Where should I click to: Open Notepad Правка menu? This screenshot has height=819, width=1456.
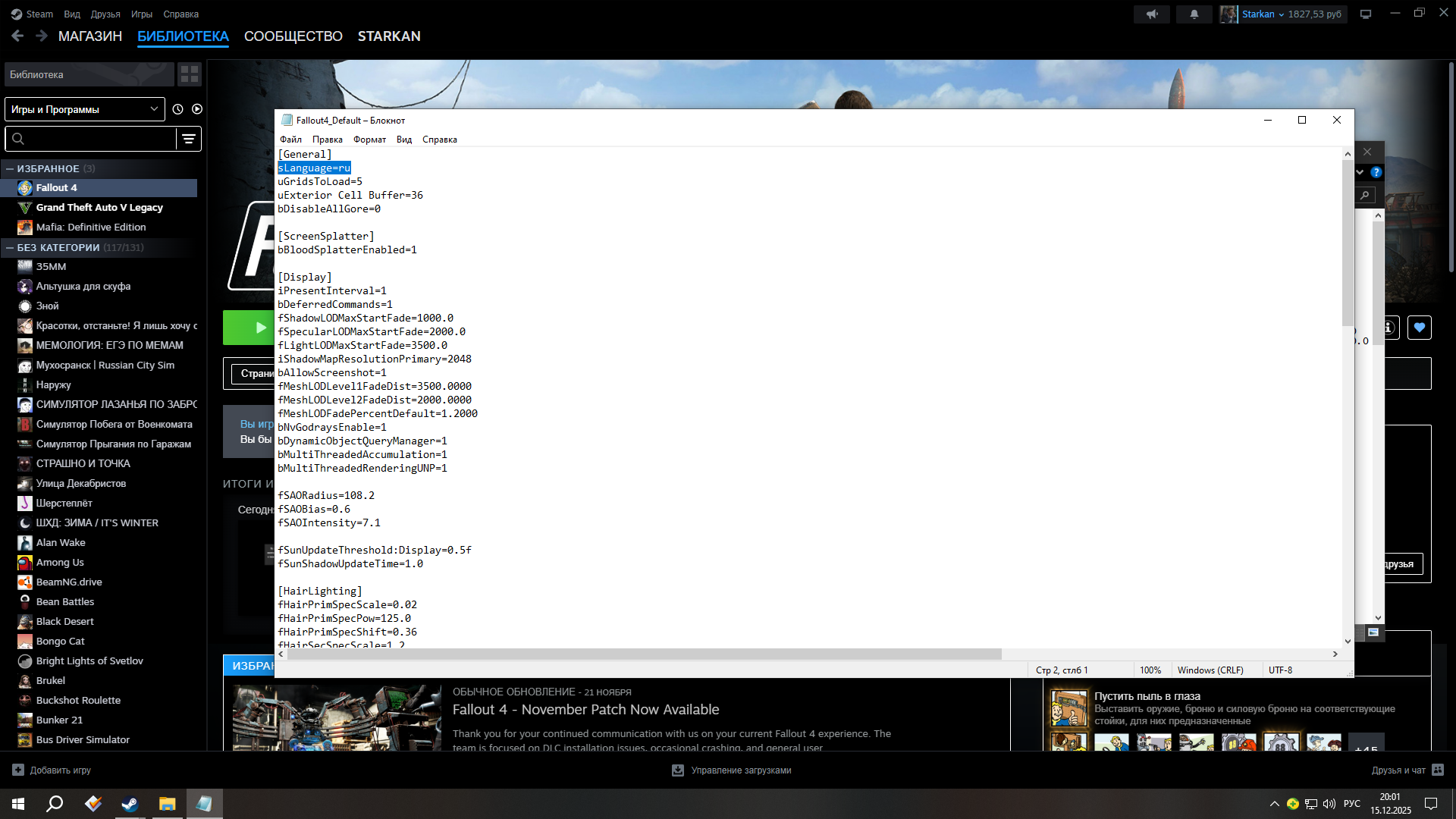click(328, 140)
